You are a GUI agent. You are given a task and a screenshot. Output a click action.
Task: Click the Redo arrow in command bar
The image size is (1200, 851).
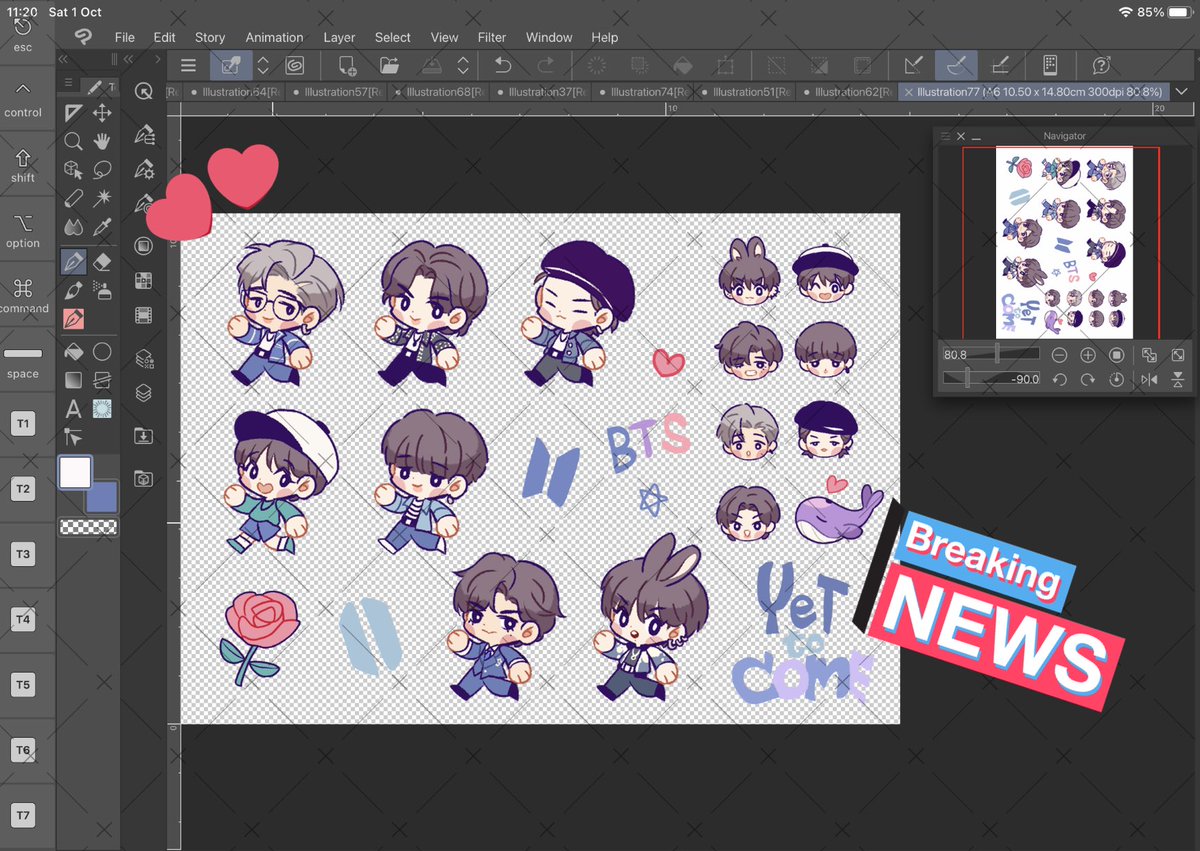coord(546,66)
